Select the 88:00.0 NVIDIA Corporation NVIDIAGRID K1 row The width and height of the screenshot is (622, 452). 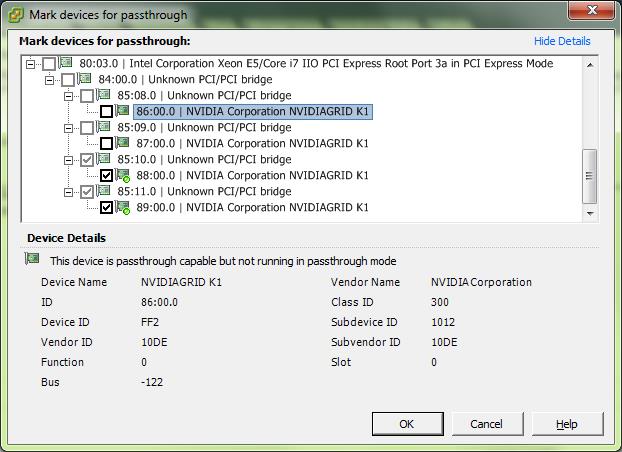click(252, 175)
